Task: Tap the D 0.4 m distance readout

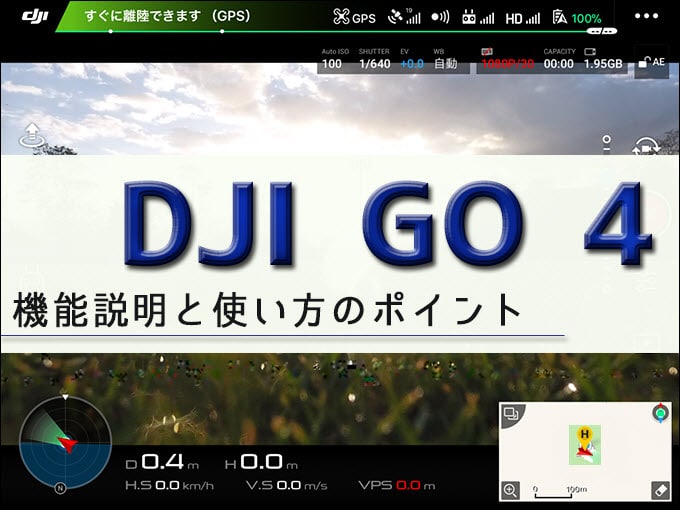Action: pyautogui.click(x=162, y=463)
